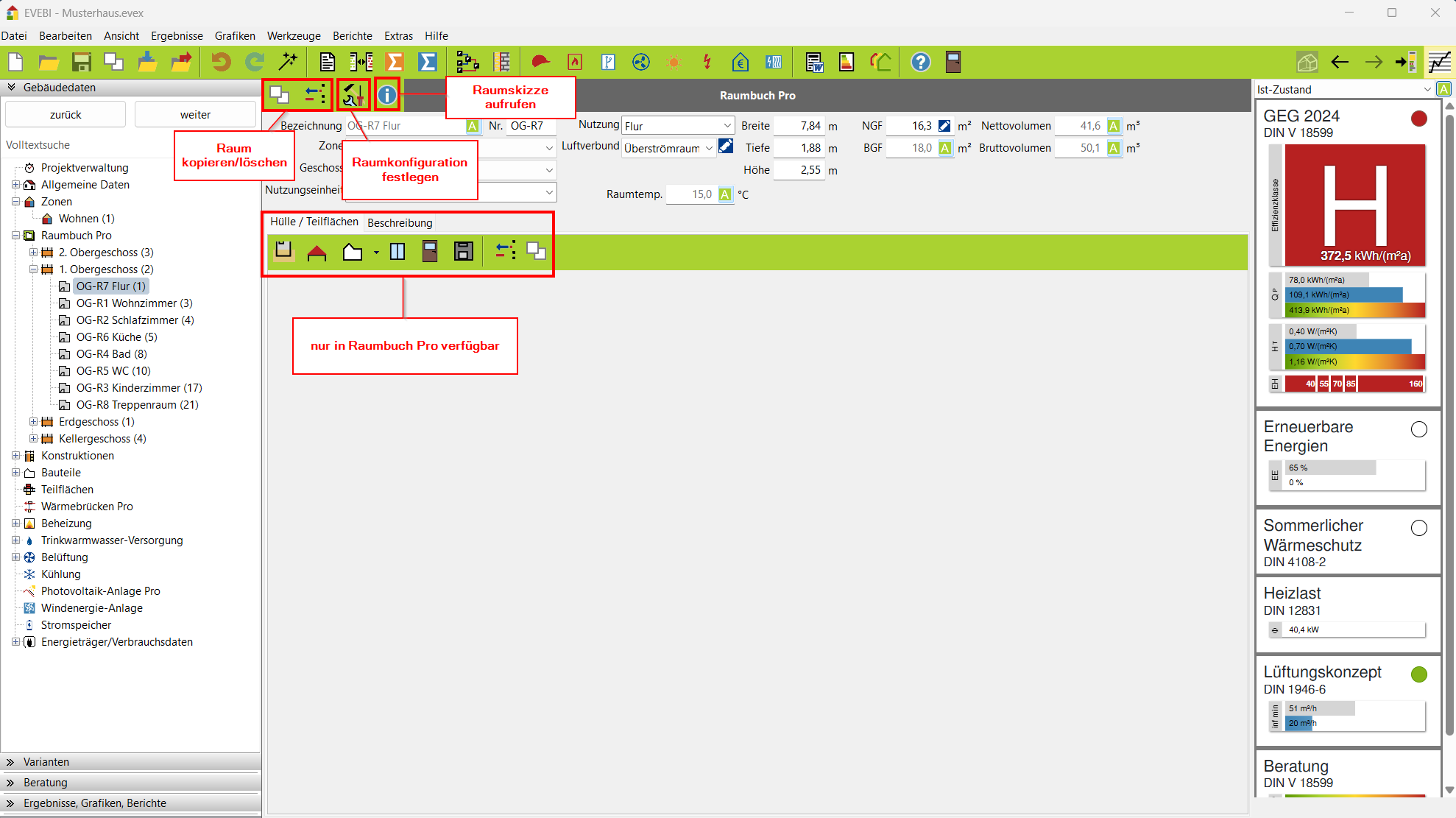Click the weiter button
This screenshot has height=818, width=1456.
click(x=195, y=115)
